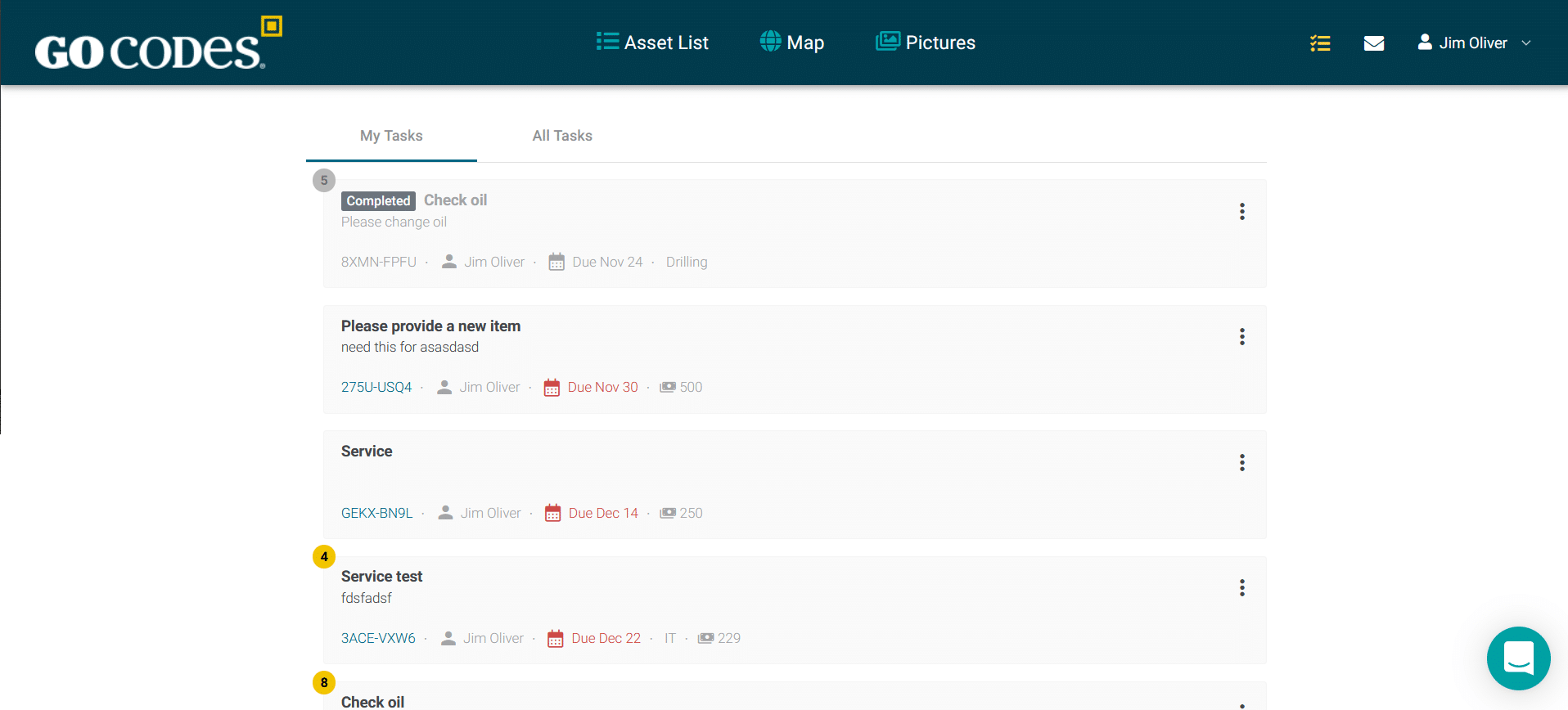The height and width of the screenshot is (710, 1568).
Task: Click the Please provide a new item task
Action: (x=430, y=326)
